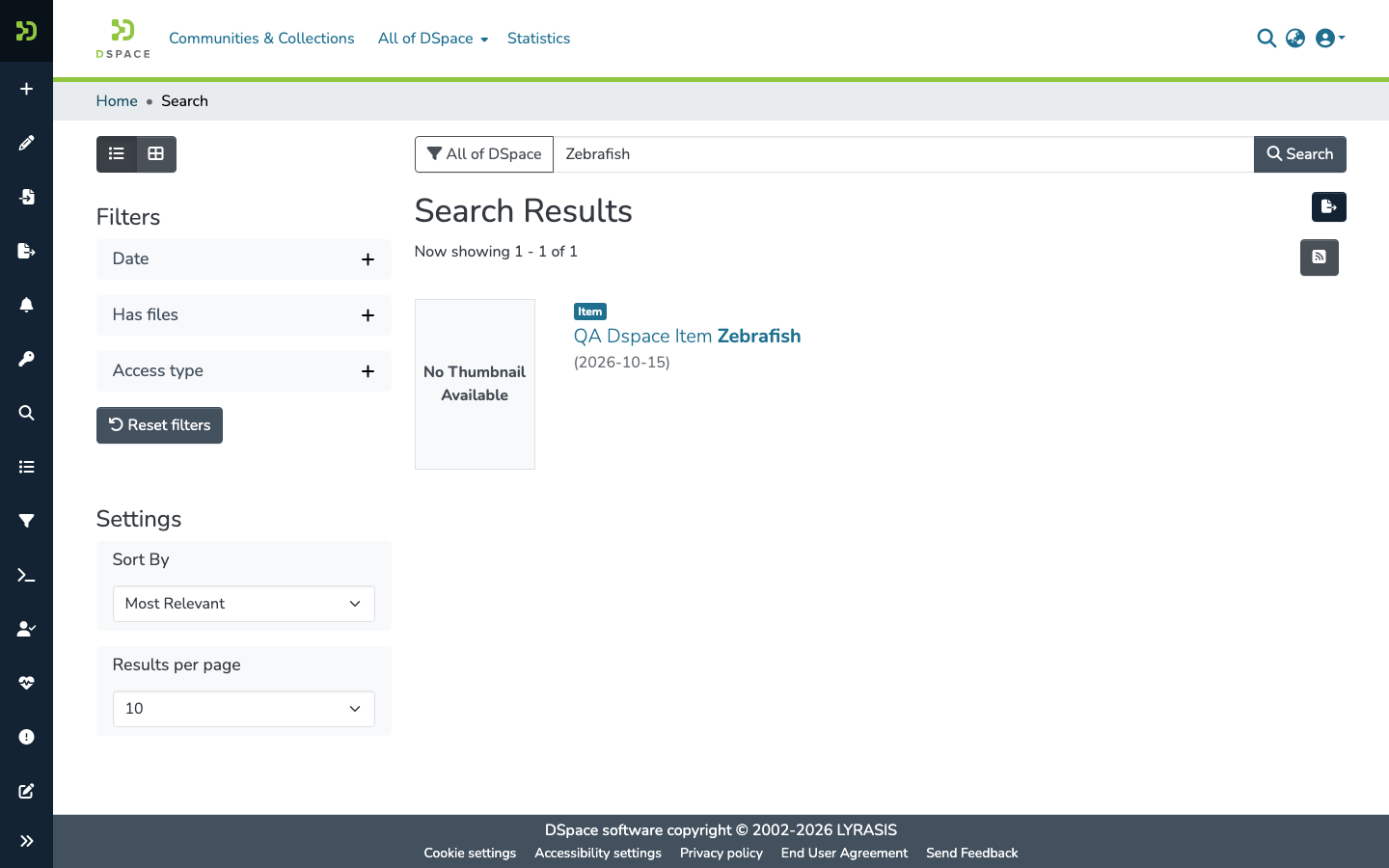Click the RSS feed button
Viewport: 1389px width, 868px height.
[x=1319, y=258]
